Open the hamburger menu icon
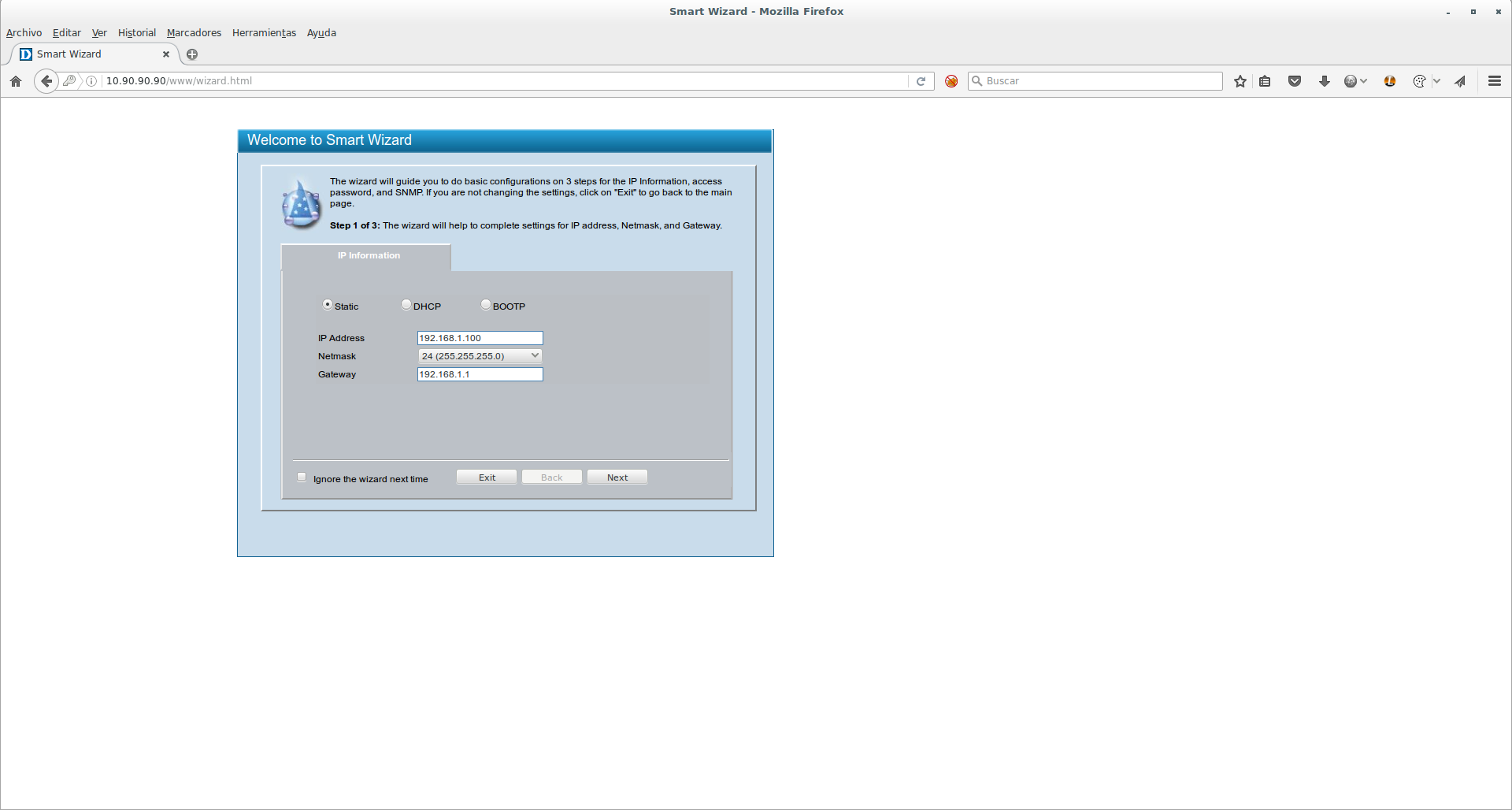 (x=1495, y=81)
